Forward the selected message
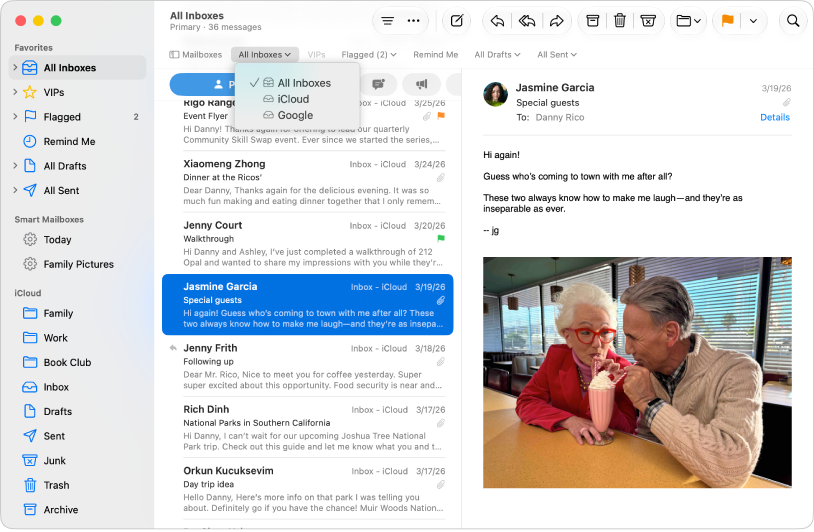Screen dimensions: 814x532 (557, 21)
